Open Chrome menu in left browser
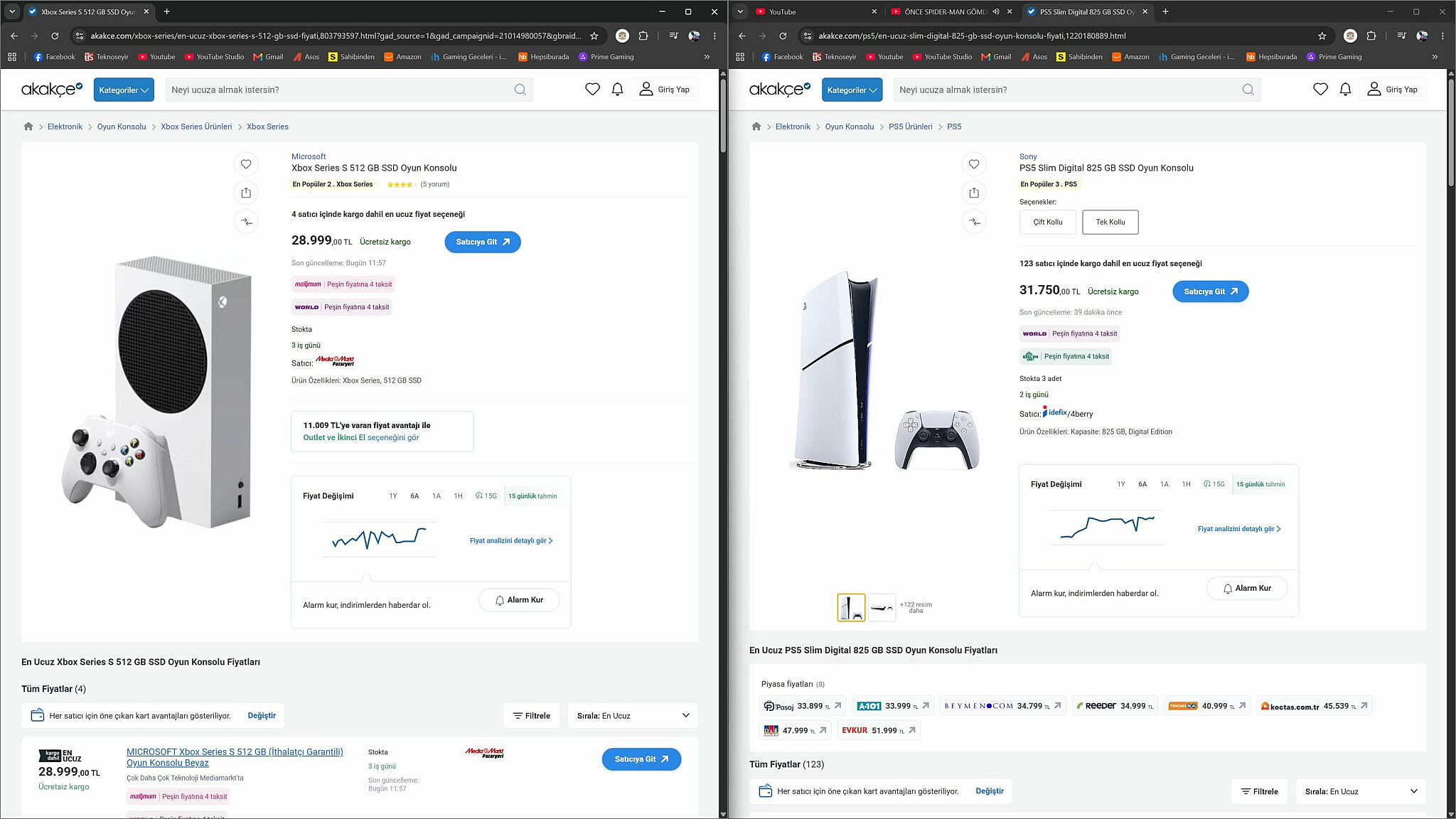Viewport: 1456px width, 819px height. (x=714, y=36)
